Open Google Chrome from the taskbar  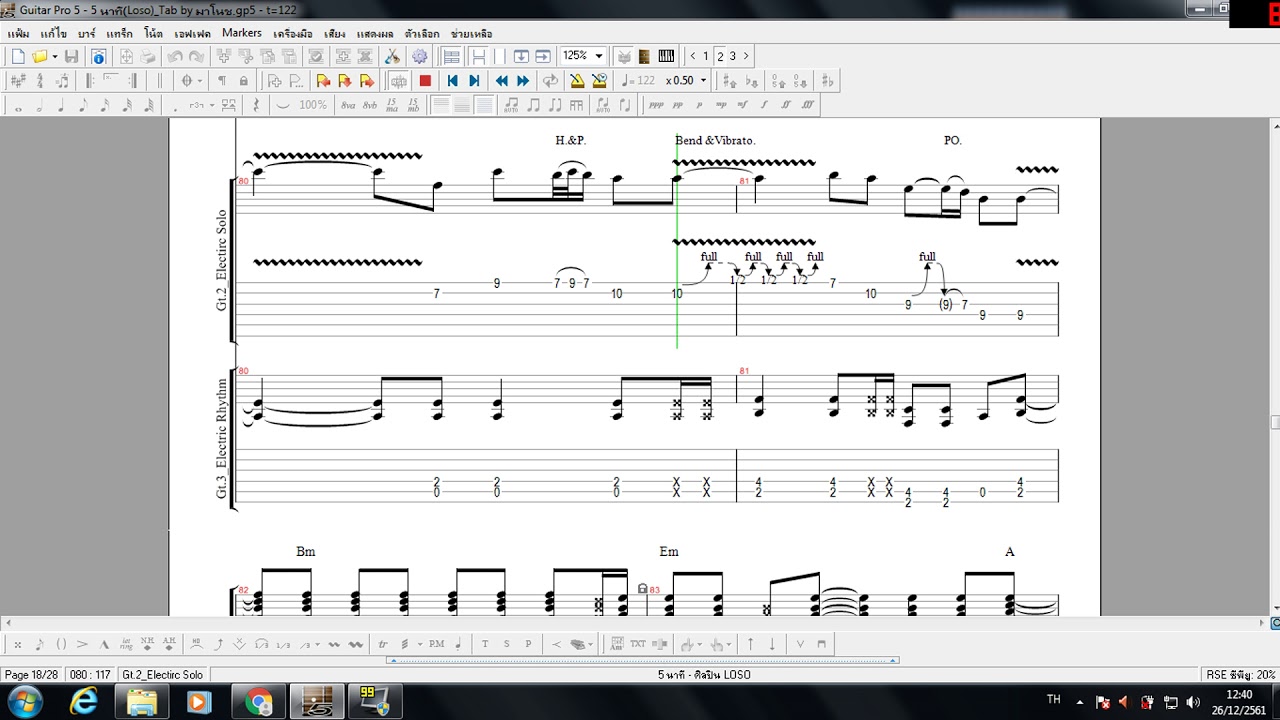click(258, 702)
